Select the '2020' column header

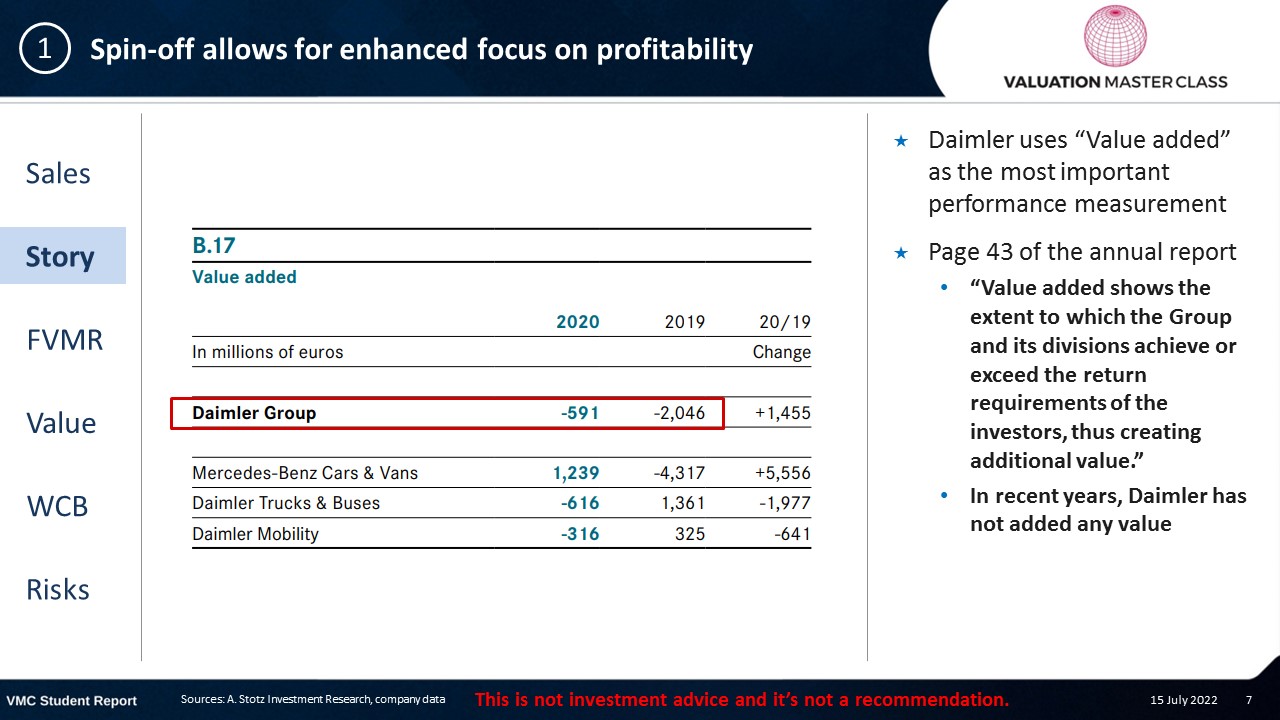(x=578, y=322)
